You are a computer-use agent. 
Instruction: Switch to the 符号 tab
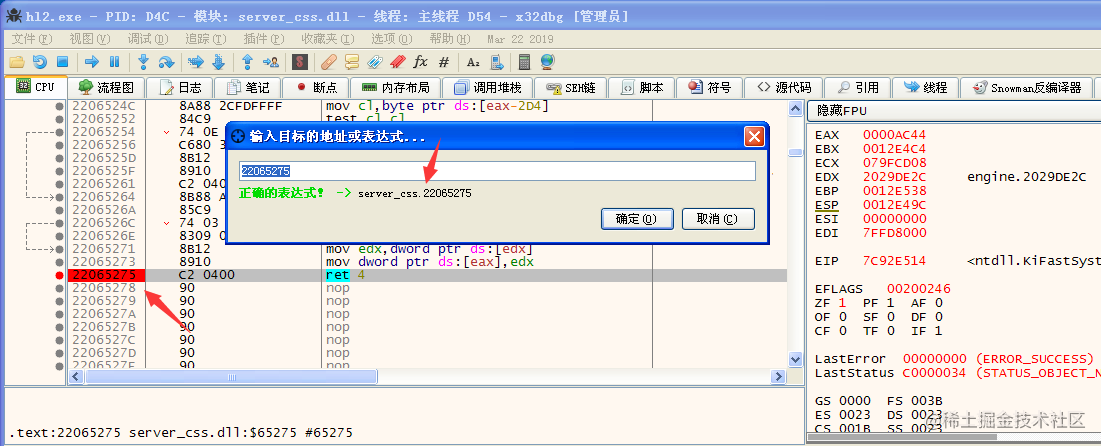(x=710, y=88)
